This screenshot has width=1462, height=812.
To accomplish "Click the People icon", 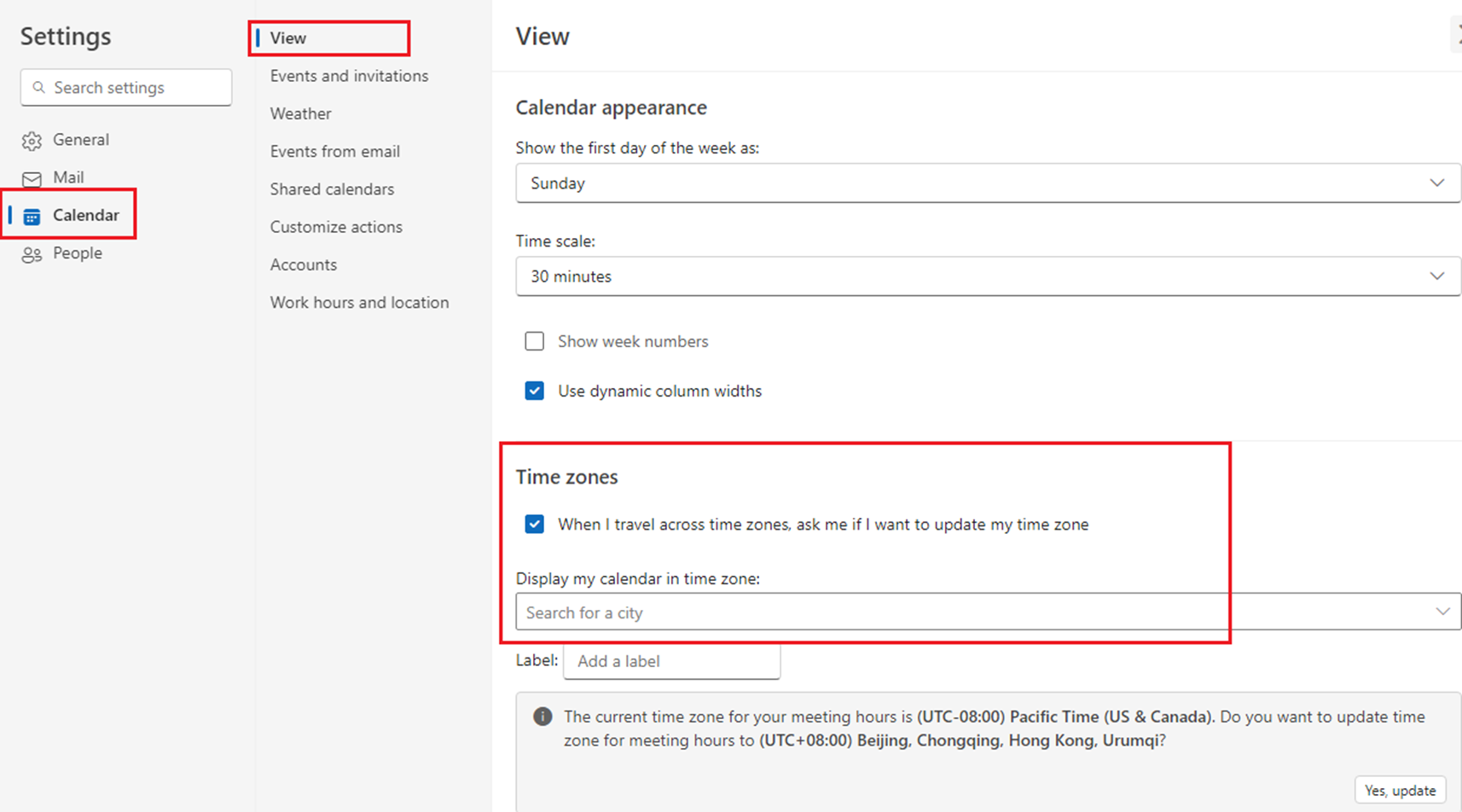I will pos(32,254).
